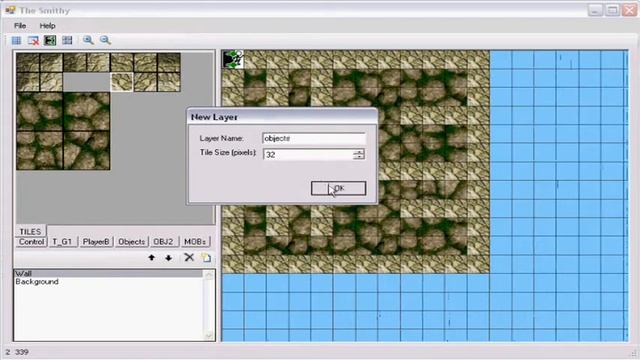Delete the selected layer with X icon
Screen dimensions: 640x360
(189, 257)
